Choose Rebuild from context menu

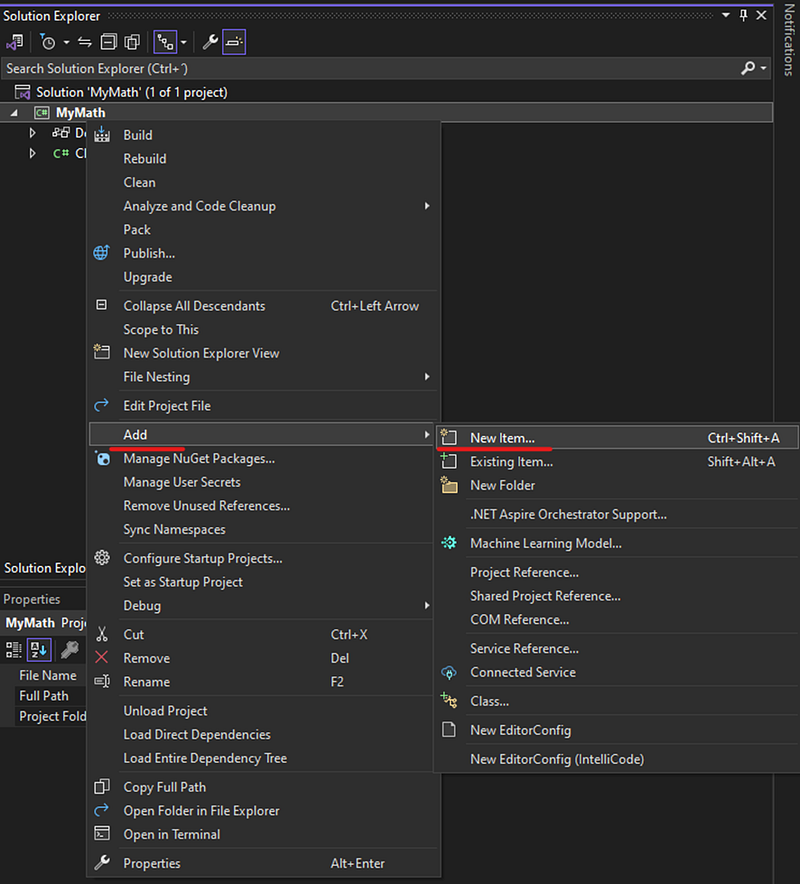pos(263,159)
